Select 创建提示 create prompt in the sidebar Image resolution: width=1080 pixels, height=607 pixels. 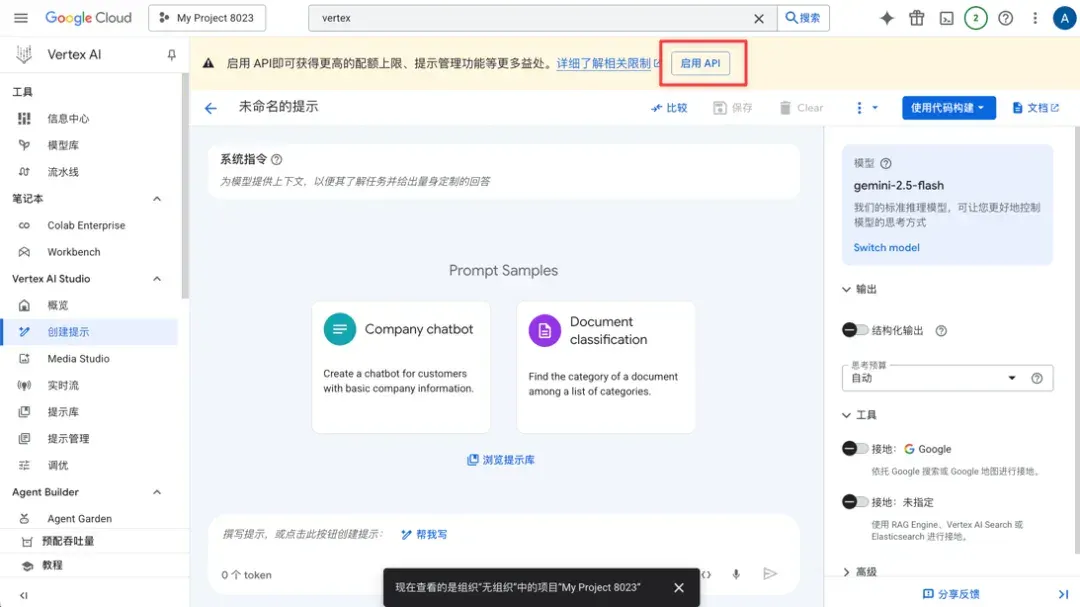click(90, 332)
